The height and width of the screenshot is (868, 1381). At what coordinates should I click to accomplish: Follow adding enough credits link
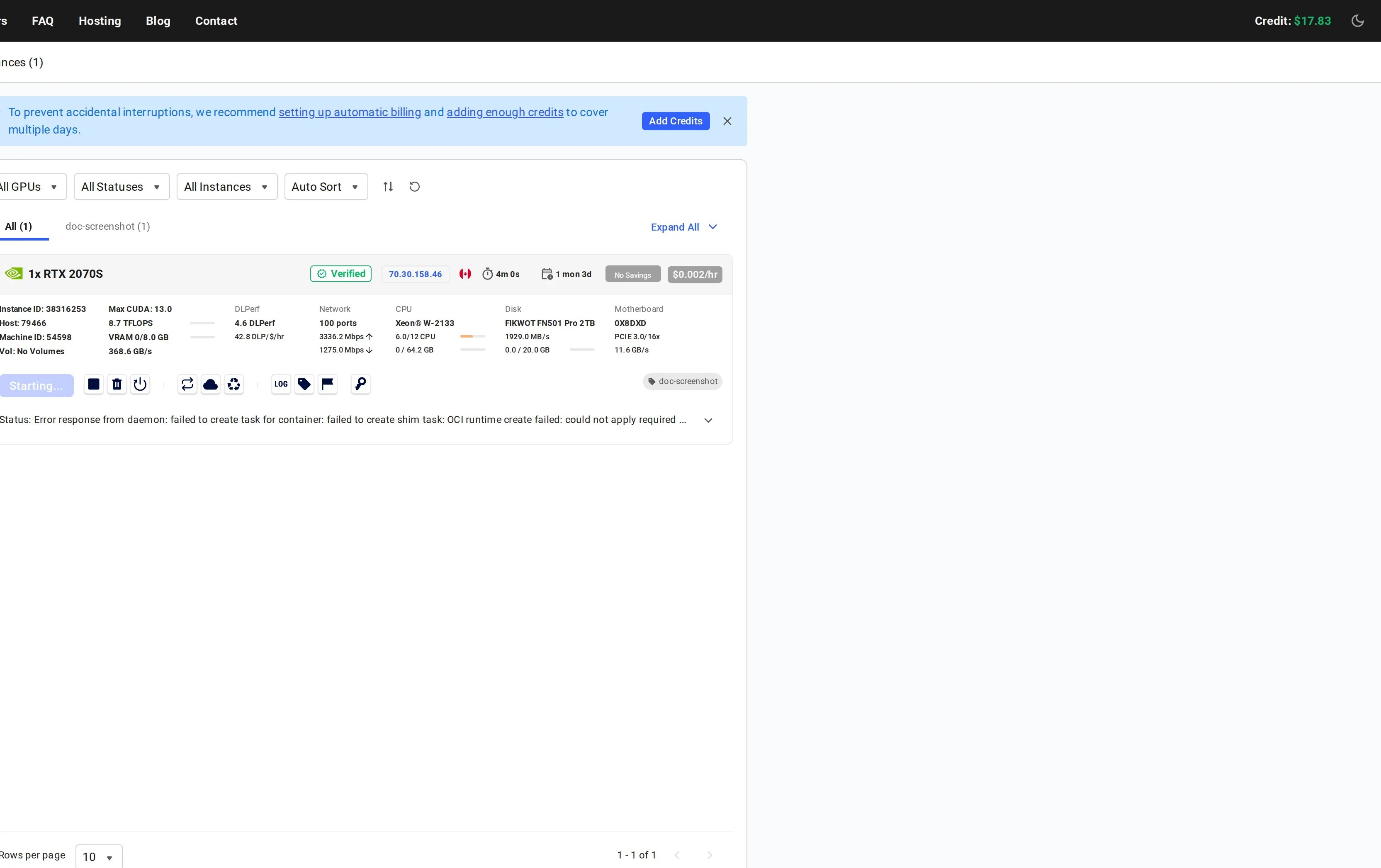(x=505, y=112)
